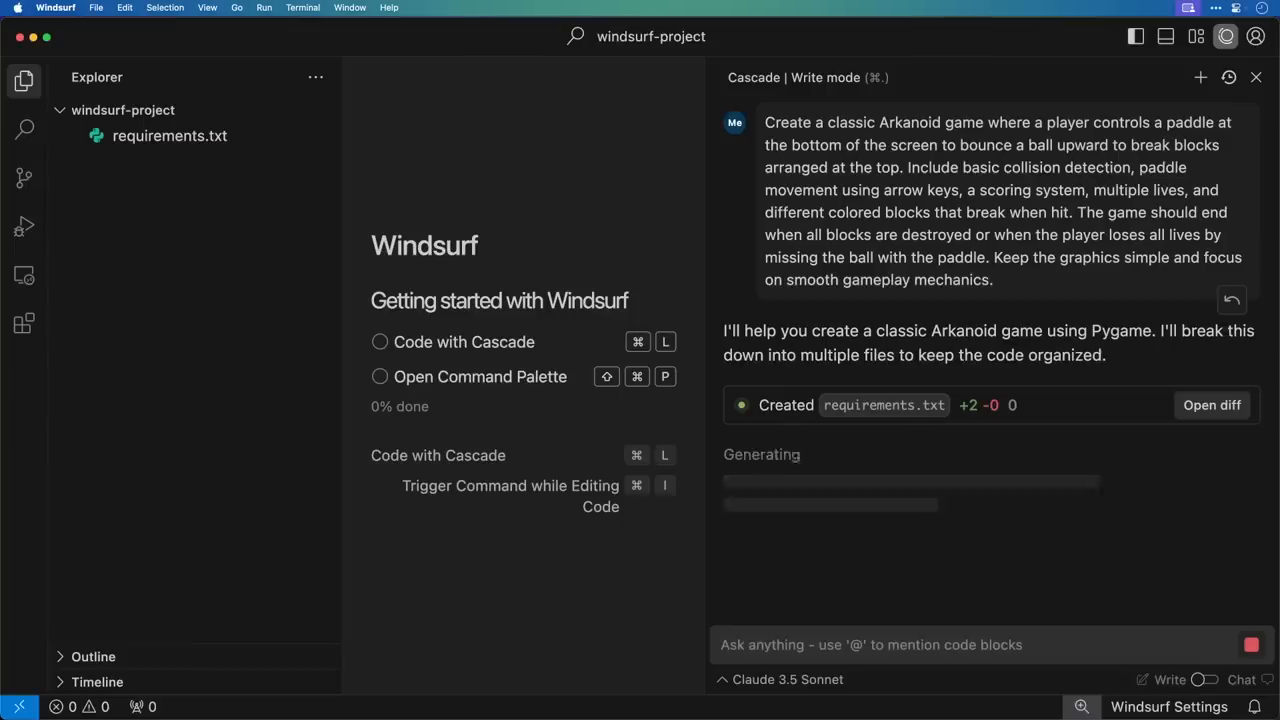
Task: Click the search icon in command center
Action: [x=575, y=36]
